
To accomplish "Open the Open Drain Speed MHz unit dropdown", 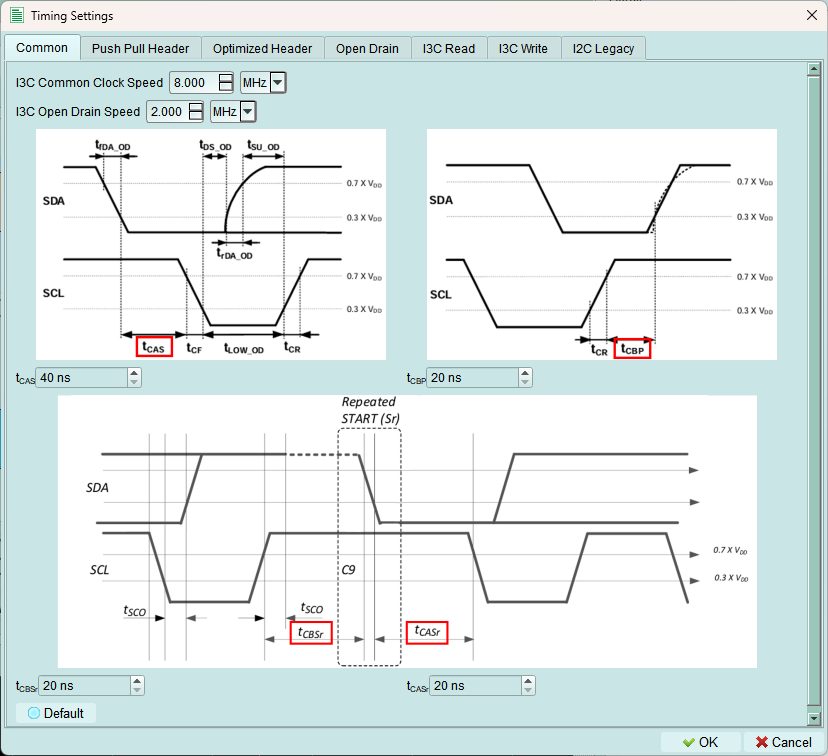I will 247,112.
